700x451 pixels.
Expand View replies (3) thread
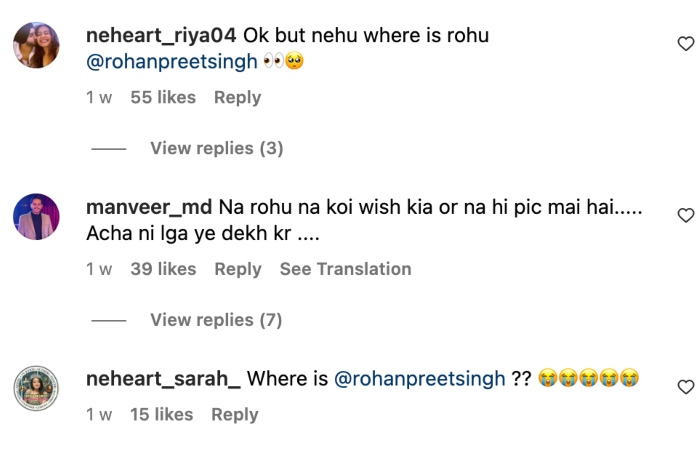(x=216, y=148)
